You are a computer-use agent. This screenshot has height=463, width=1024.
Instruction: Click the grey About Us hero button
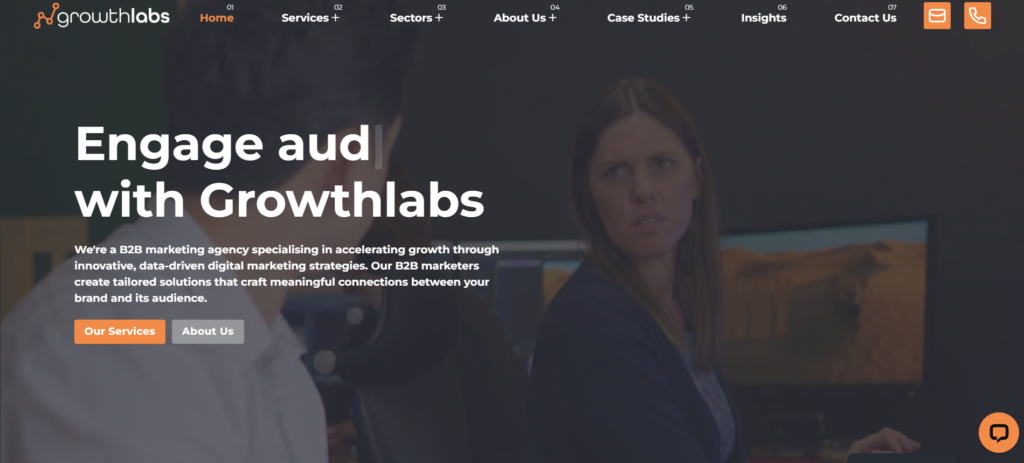click(x=208, y=331)
